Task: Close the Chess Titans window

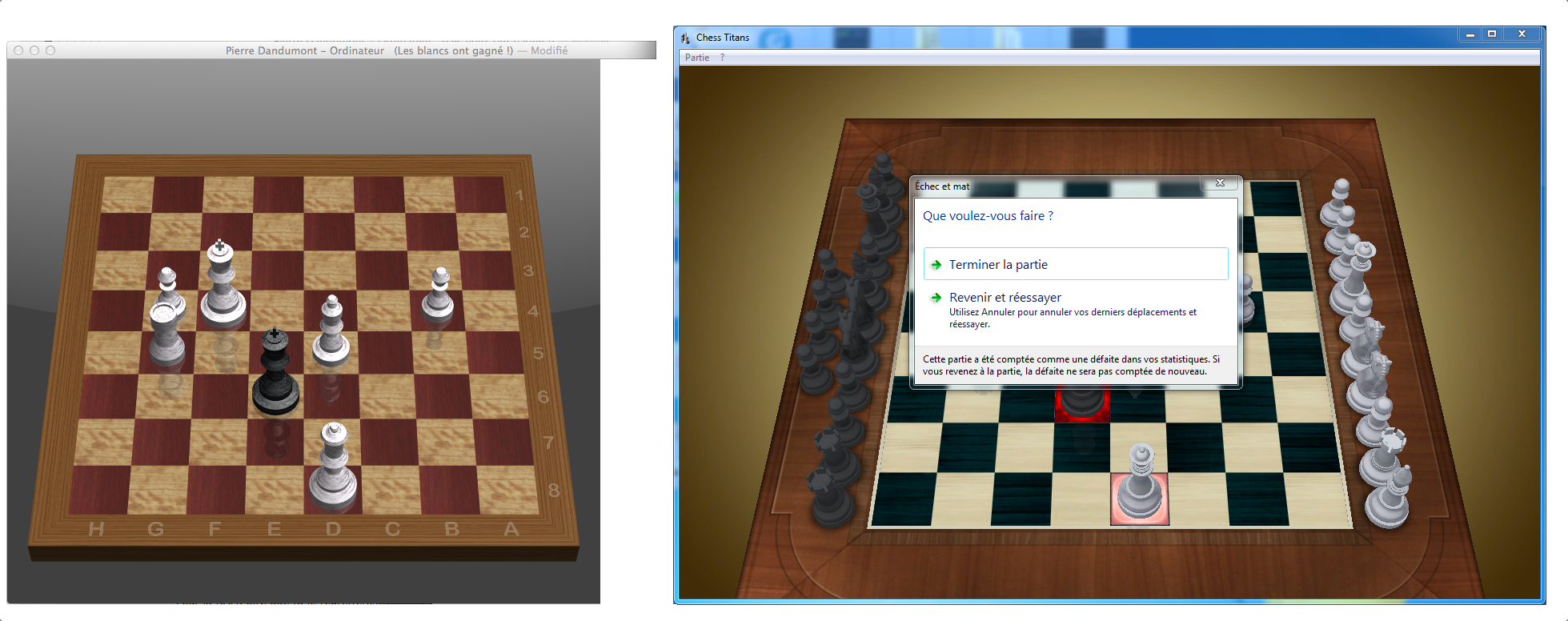Action: (x=1522, y=34)
